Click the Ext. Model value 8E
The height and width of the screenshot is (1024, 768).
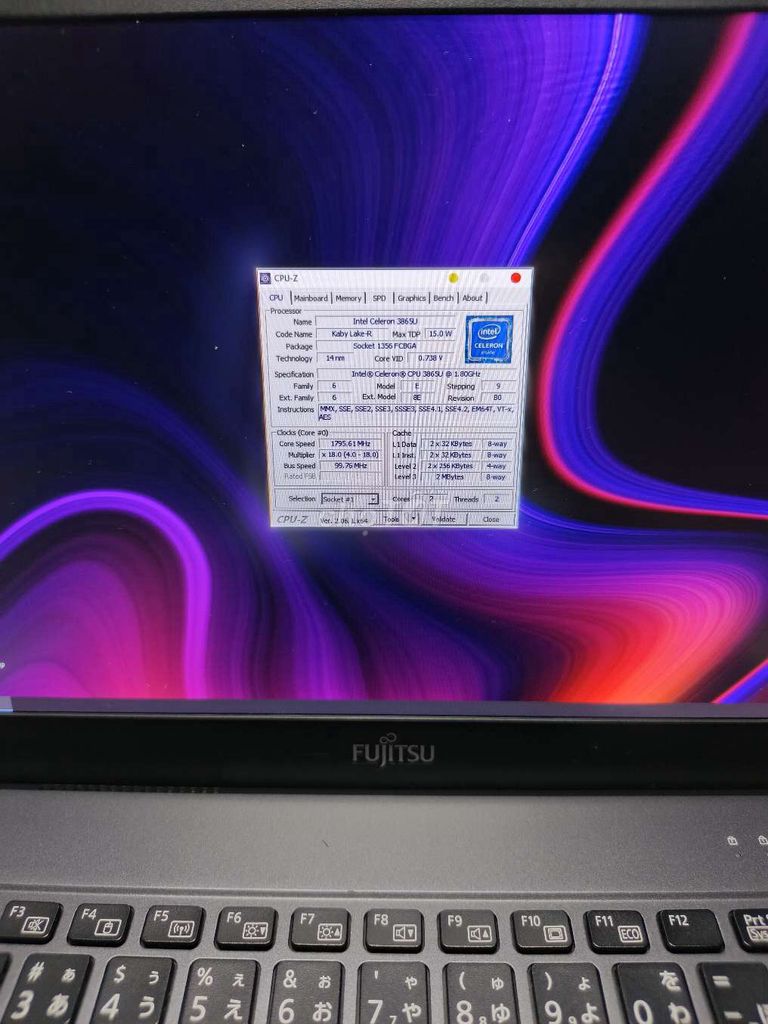tap(417, 397)
